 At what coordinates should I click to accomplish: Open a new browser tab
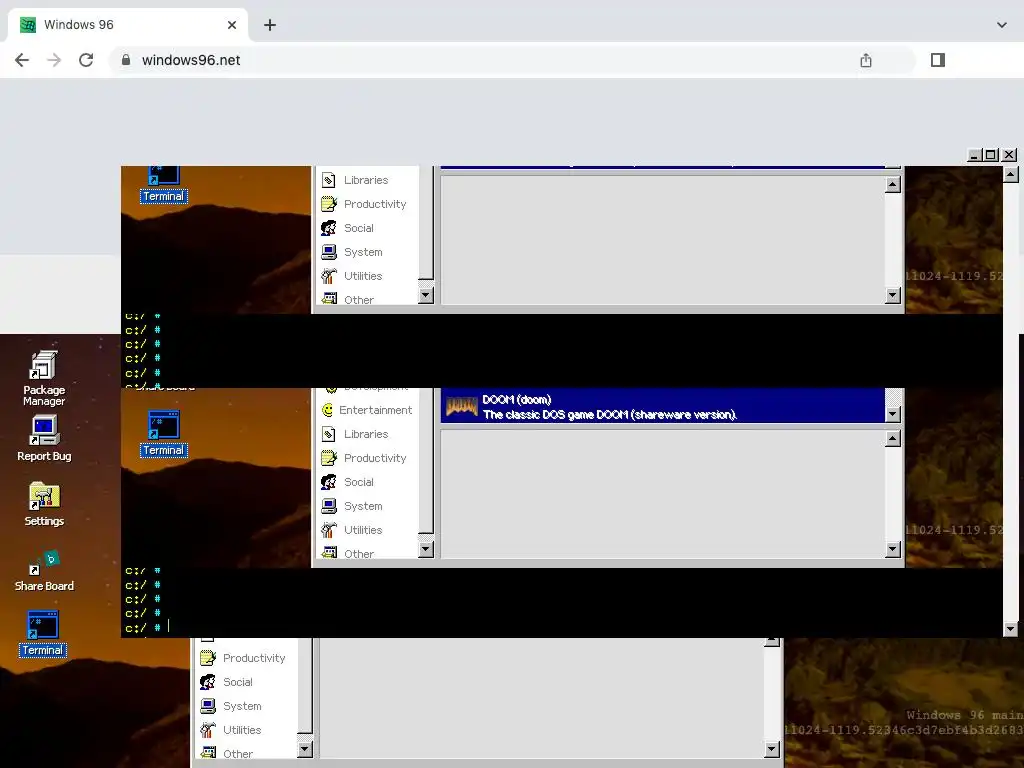(270, 25)
